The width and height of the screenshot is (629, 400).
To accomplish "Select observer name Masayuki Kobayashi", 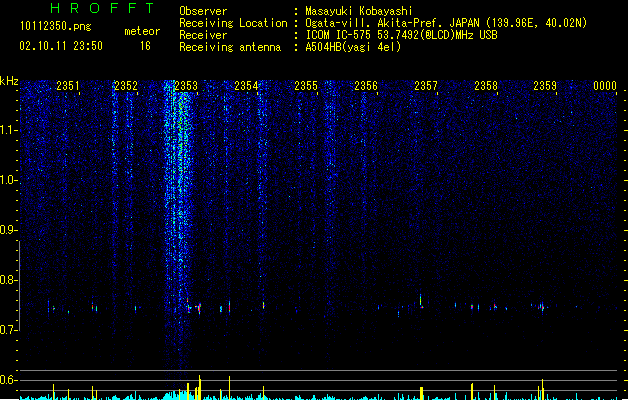I will point(359,11).
